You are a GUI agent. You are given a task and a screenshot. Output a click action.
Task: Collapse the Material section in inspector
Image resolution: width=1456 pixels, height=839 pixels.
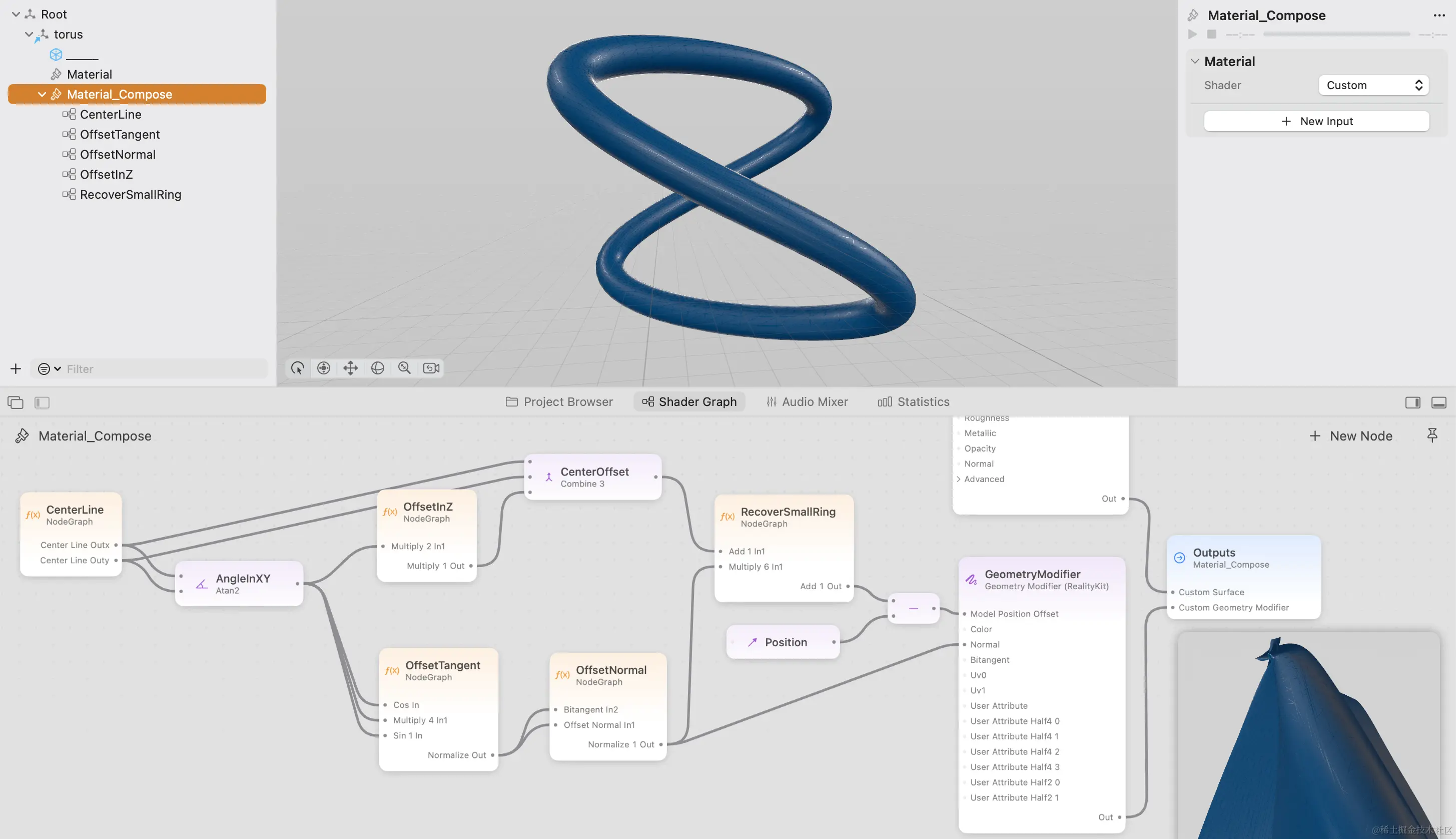click(1195, 62)
